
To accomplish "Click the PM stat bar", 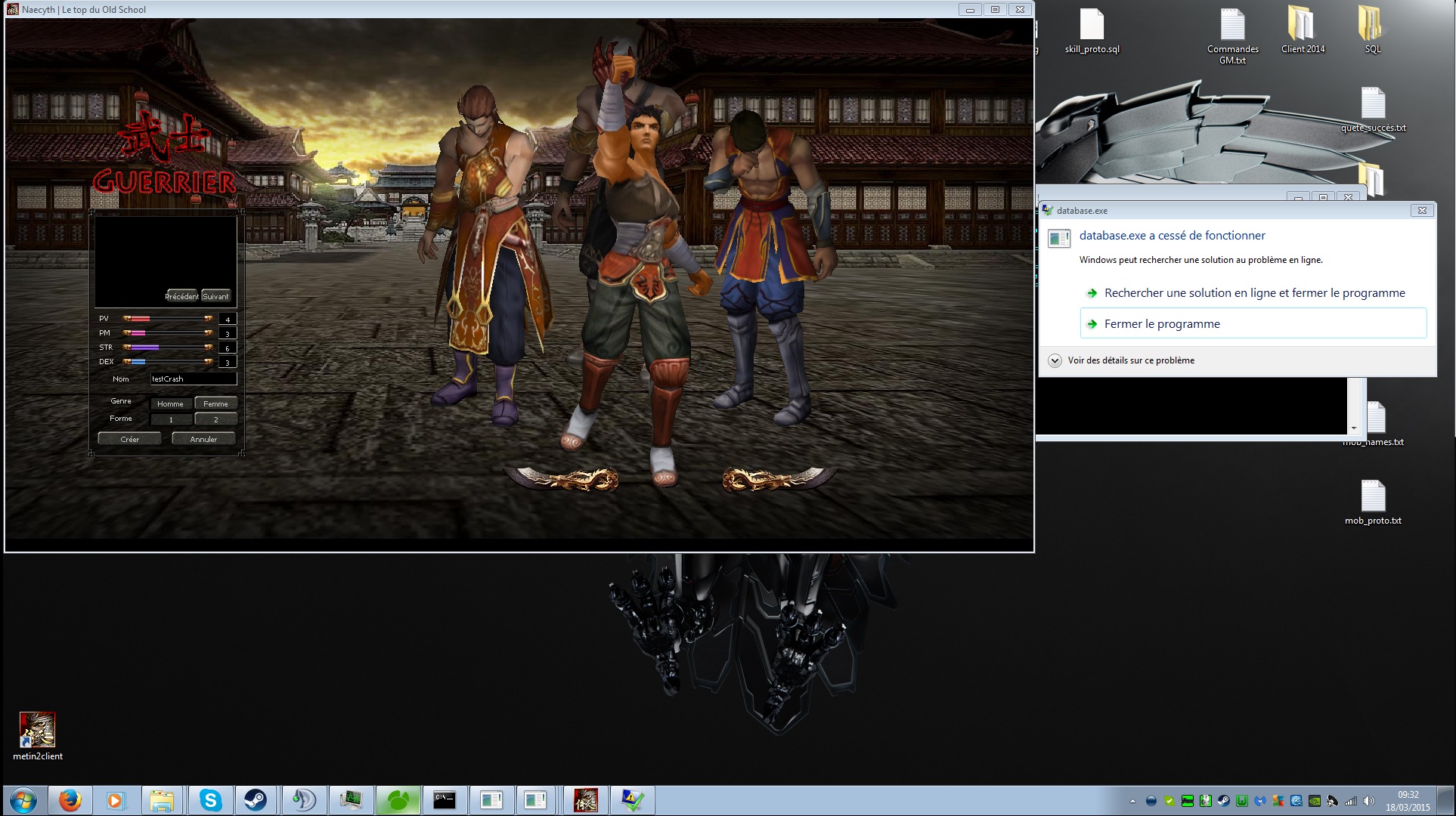I will click(x=168, y=333).
